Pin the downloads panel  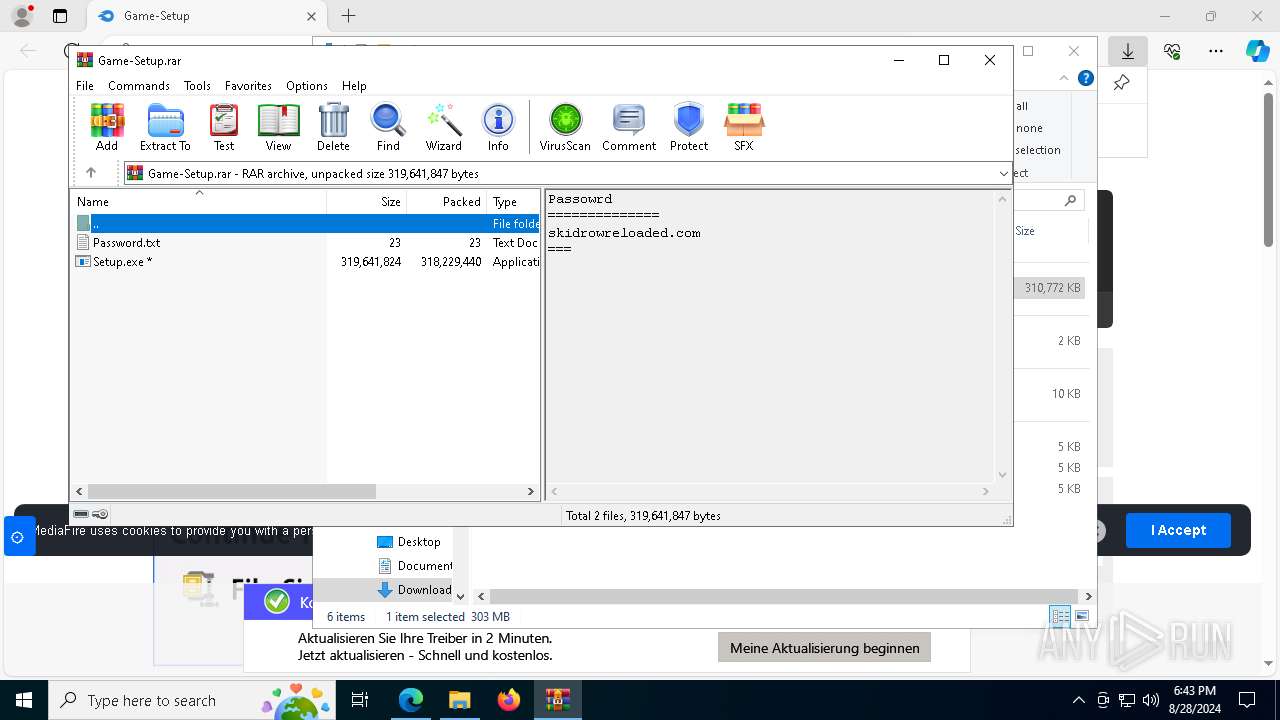(x=1122, y=83)
